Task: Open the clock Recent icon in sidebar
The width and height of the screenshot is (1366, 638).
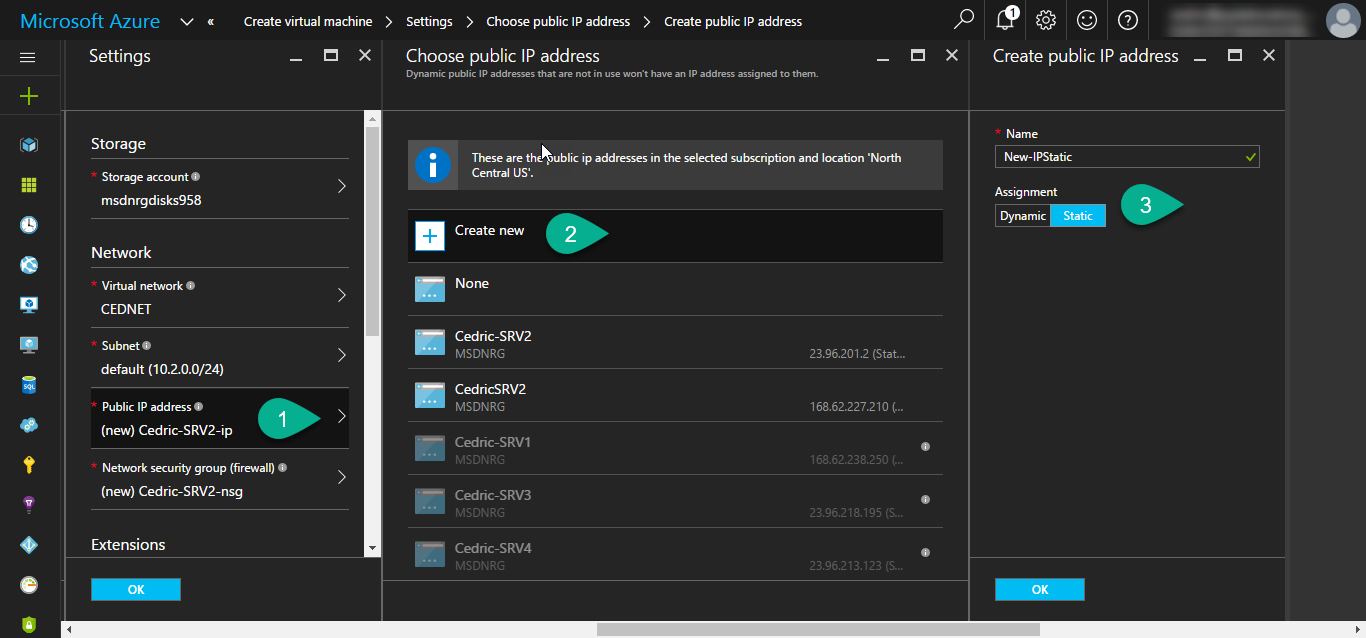Action: (28, 225)
